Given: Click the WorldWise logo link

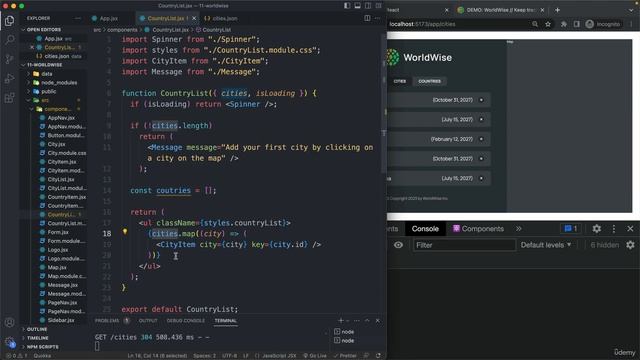Looking at the screenshot, I should (x=419, y=58).
